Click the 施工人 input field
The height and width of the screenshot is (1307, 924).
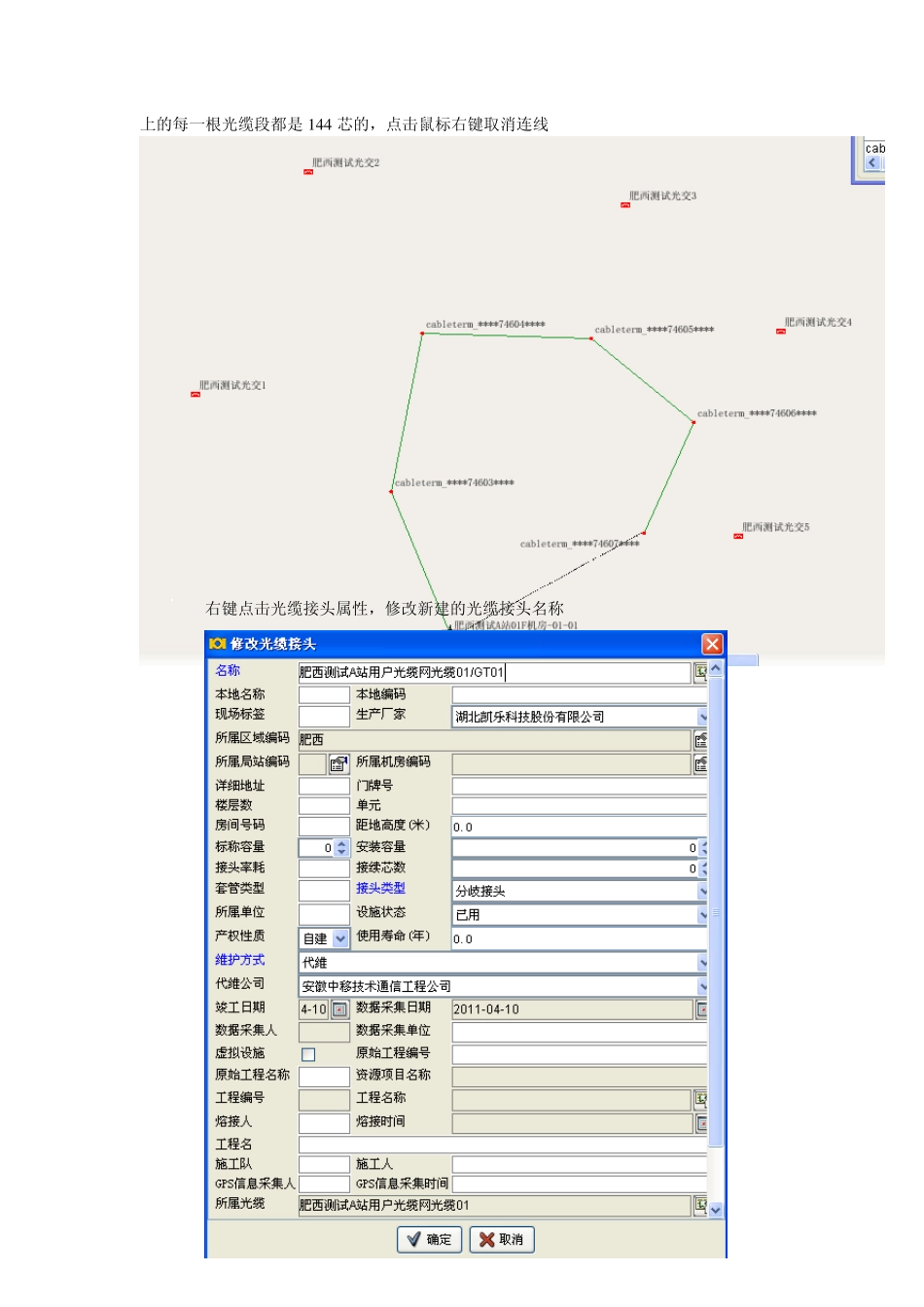coord(580,1165)
